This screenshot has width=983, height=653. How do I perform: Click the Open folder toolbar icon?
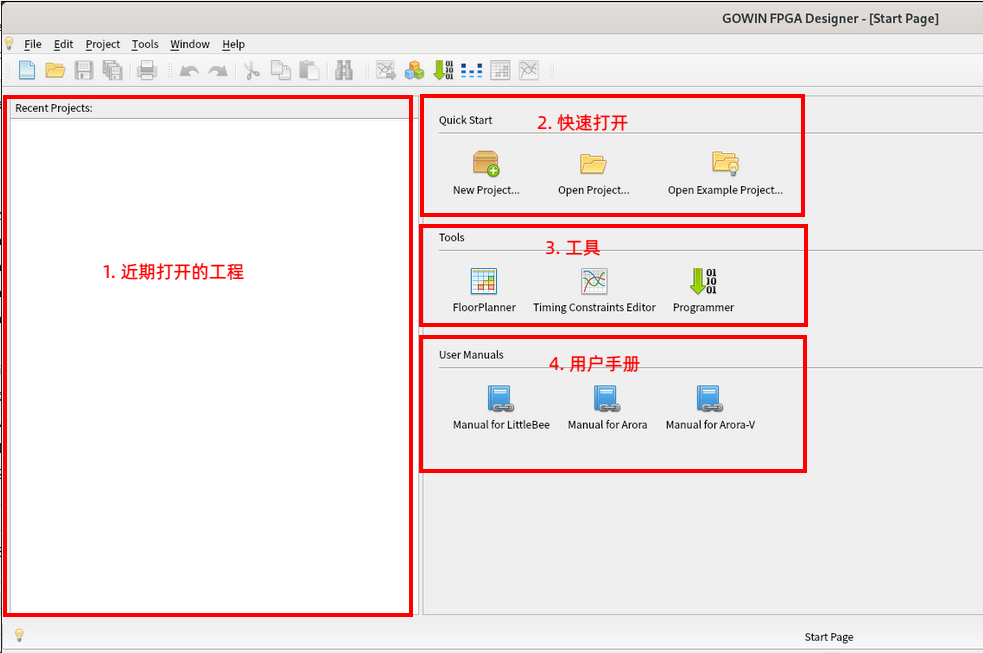55,70
